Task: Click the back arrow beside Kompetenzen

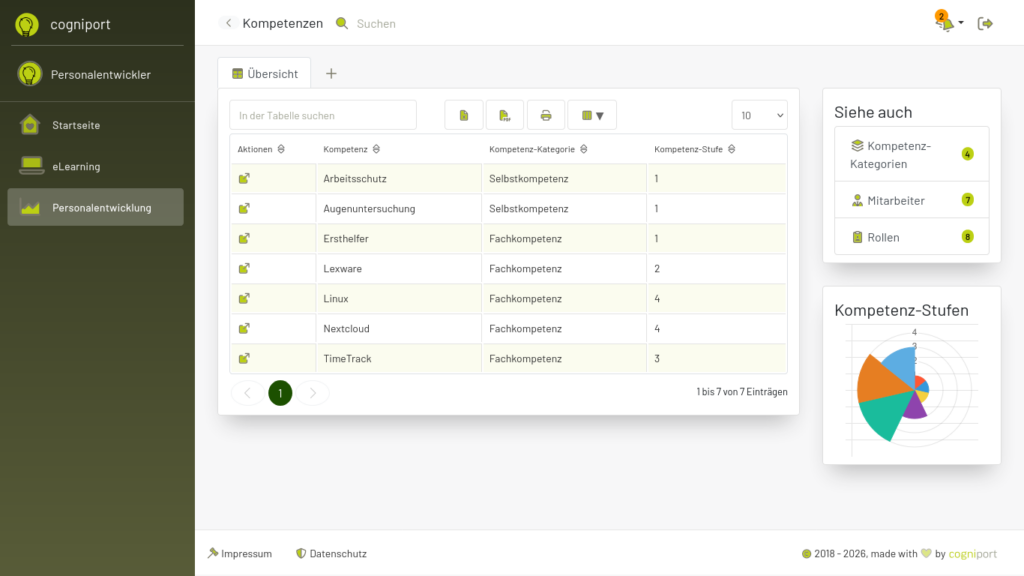Action: pyautogui.click(x=229, y=23)
